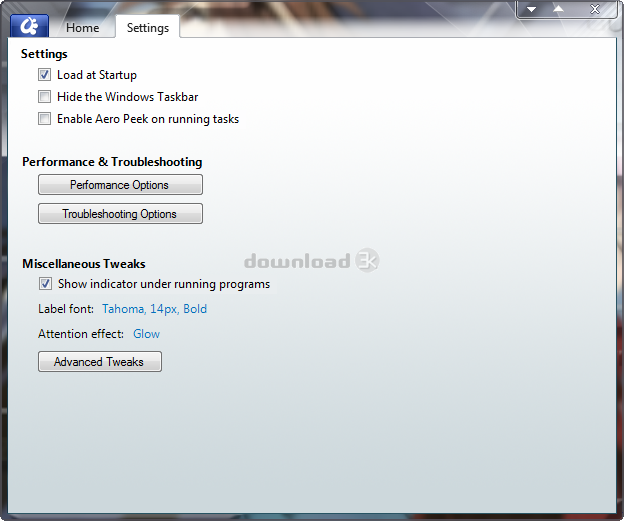Open Performance Options

coord(120,185)
